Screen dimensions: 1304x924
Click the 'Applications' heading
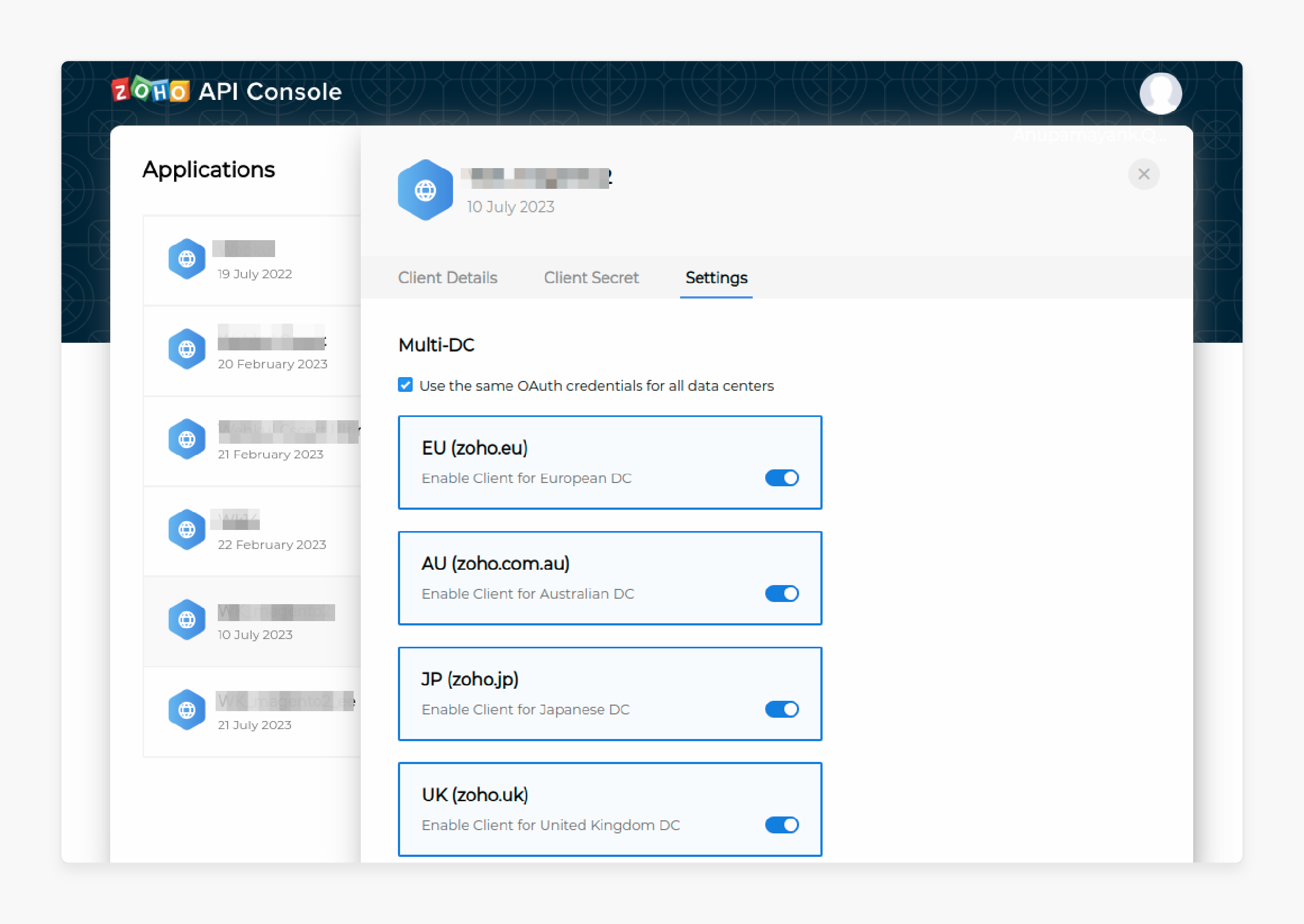tap(209, 170)
